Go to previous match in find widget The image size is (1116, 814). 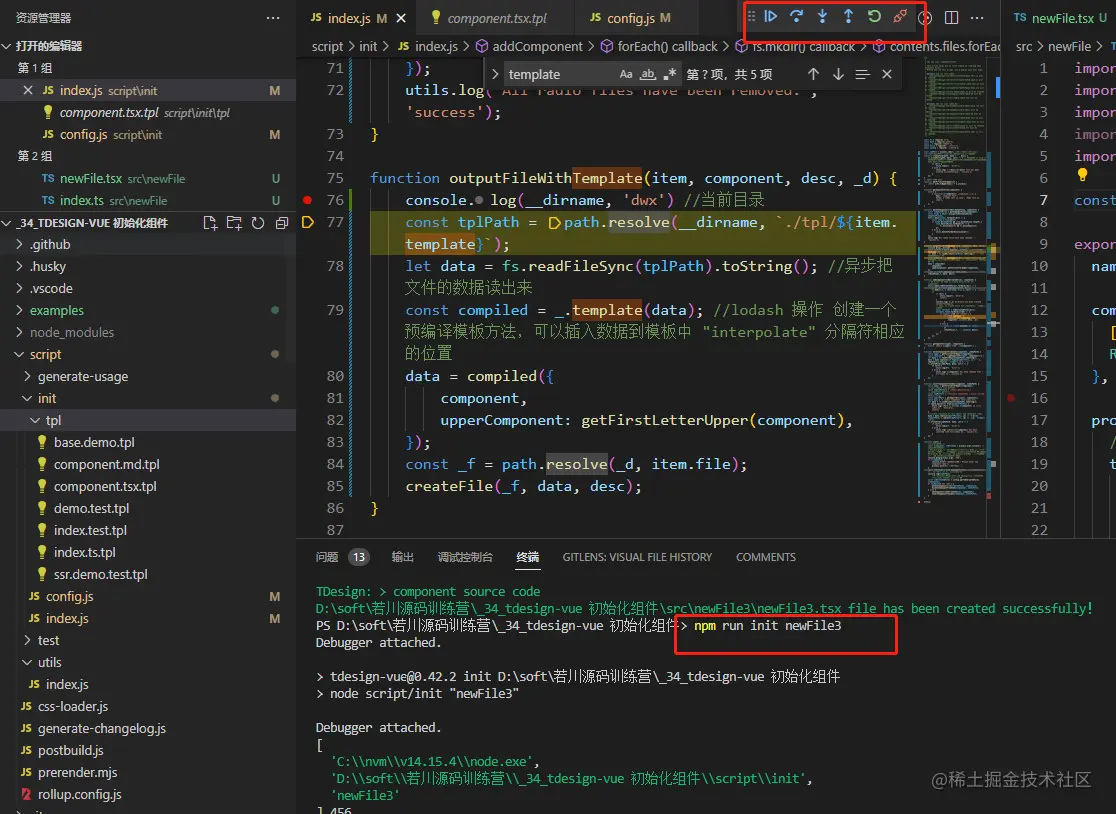(x=814, y=74)
